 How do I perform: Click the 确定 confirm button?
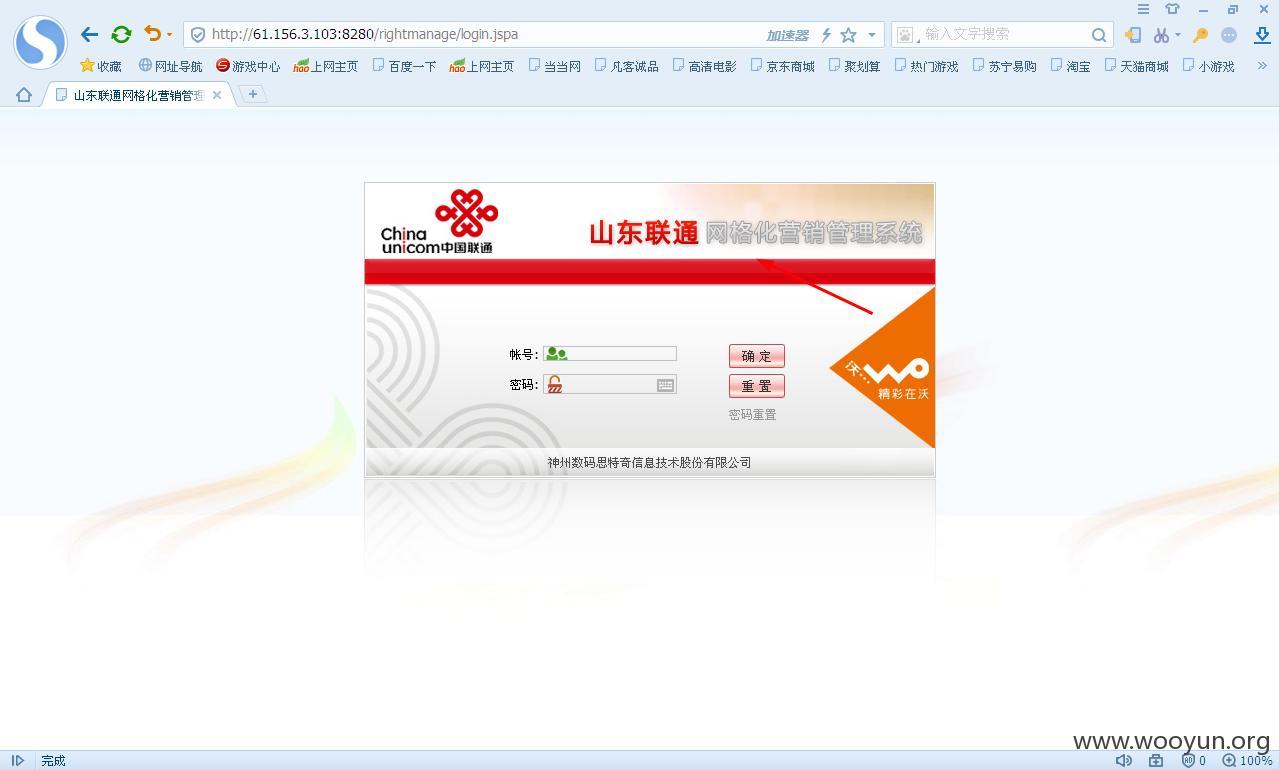(x=757, y=356)
